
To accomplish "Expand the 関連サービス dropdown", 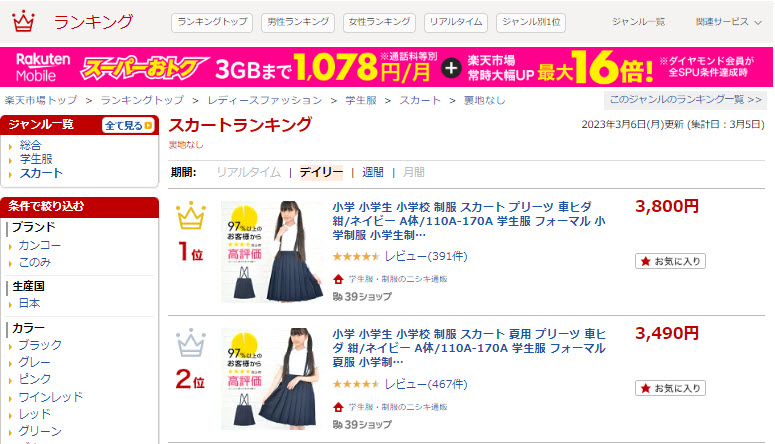I will (x=728, y=22).
